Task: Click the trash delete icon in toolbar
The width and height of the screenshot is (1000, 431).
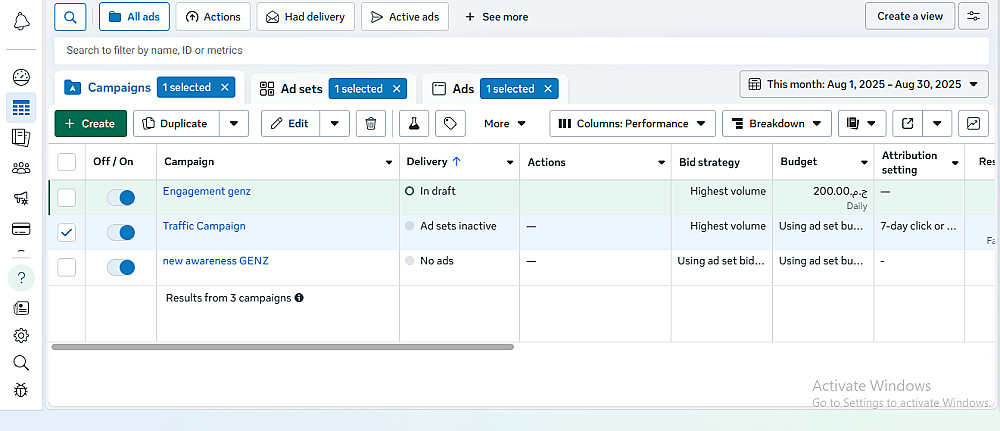Action: point(371,124)
